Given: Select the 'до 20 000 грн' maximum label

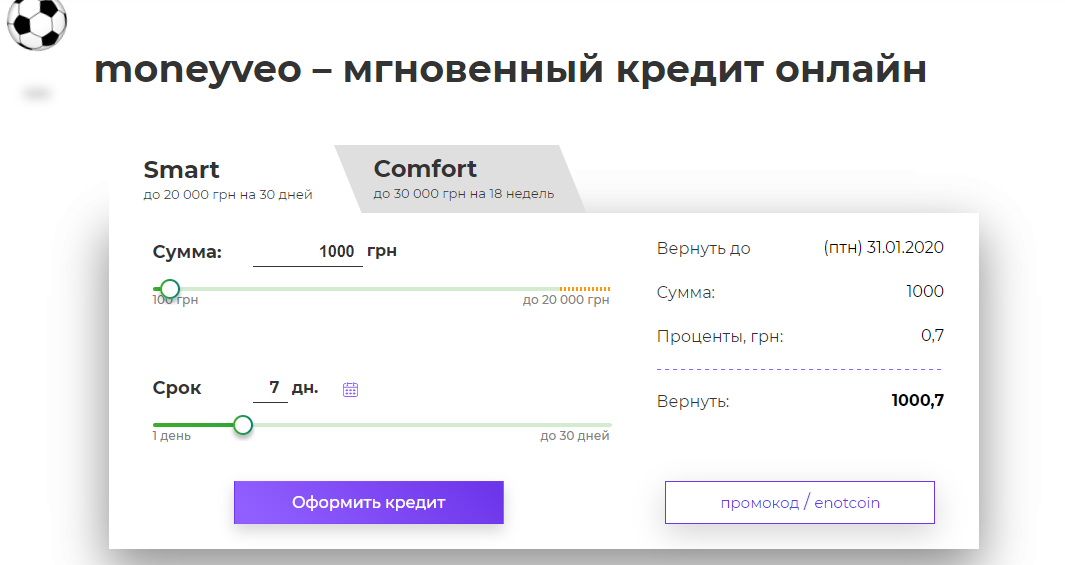Looking at the screenshot, I should pos(565,300).
